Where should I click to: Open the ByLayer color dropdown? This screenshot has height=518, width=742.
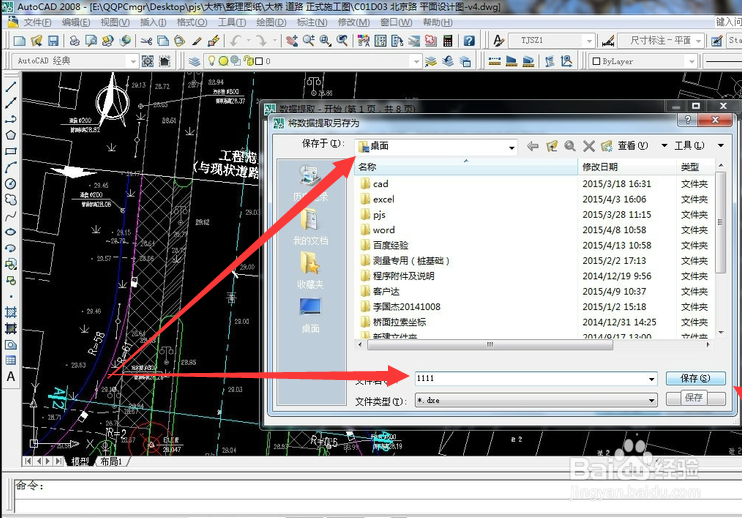[691, 61]
